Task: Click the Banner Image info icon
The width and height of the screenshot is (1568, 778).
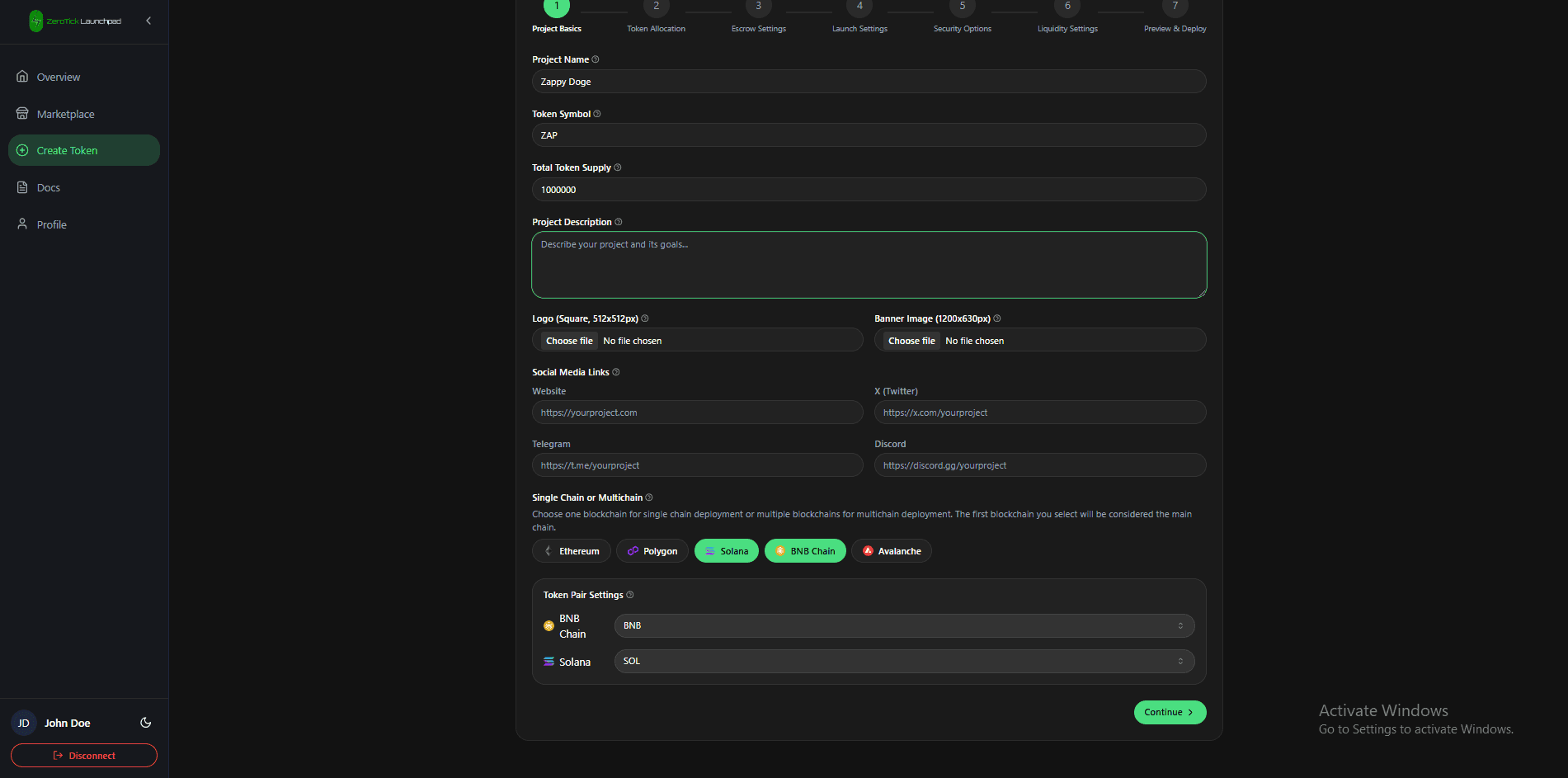Action: [x=997, y=318]
